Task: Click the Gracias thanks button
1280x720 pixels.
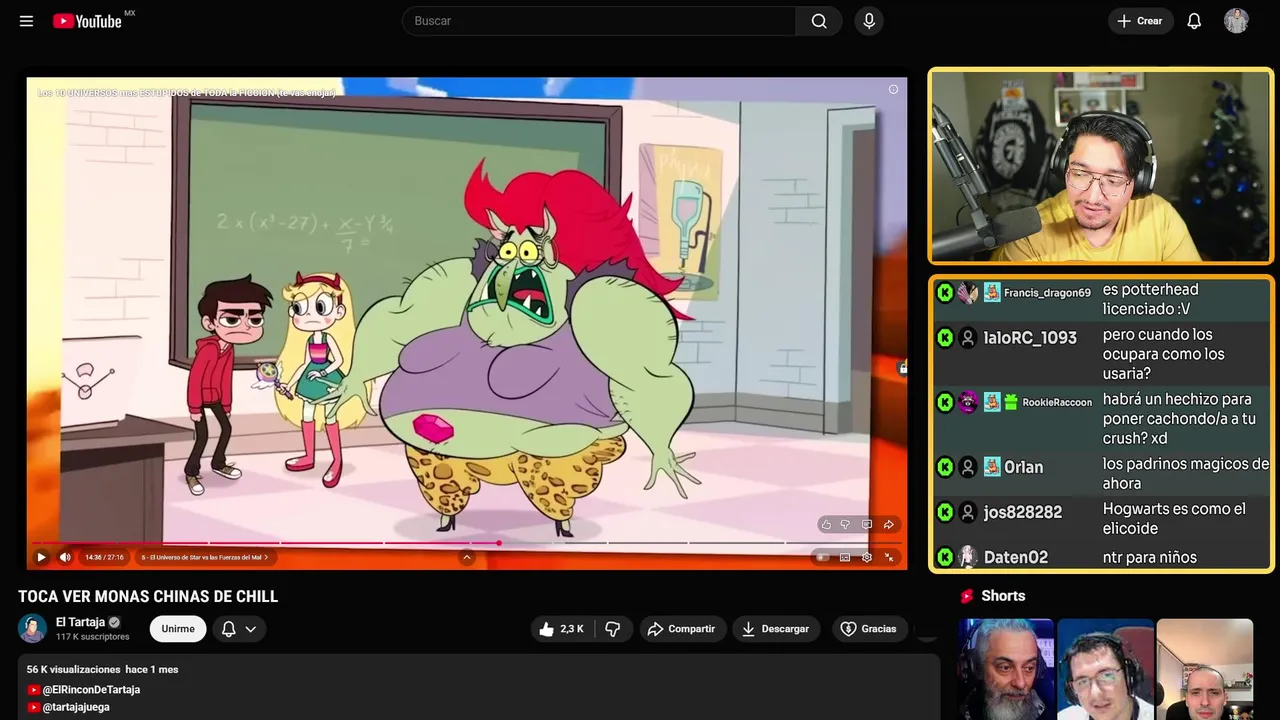Action: tap(869, 629)
